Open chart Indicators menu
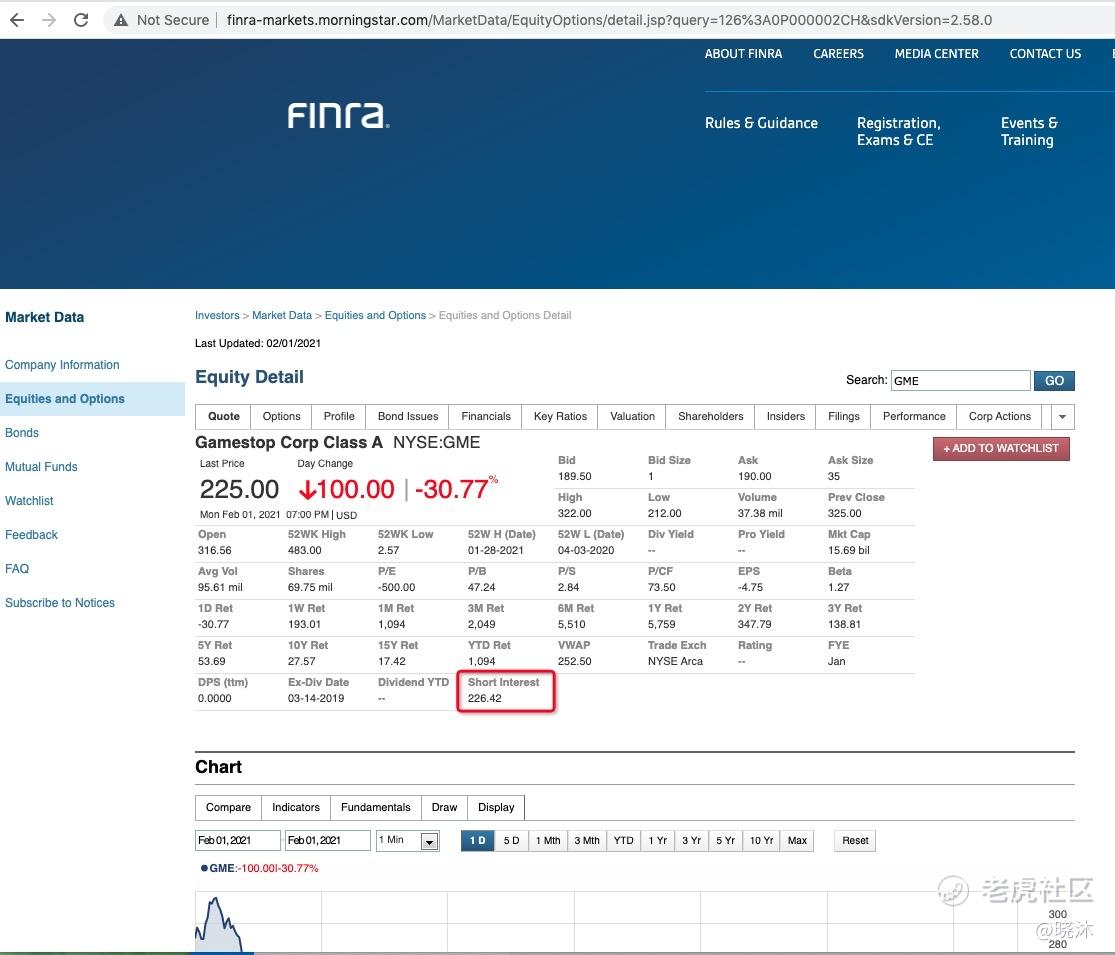This screenshot has height=955, width=1115. 296,808
